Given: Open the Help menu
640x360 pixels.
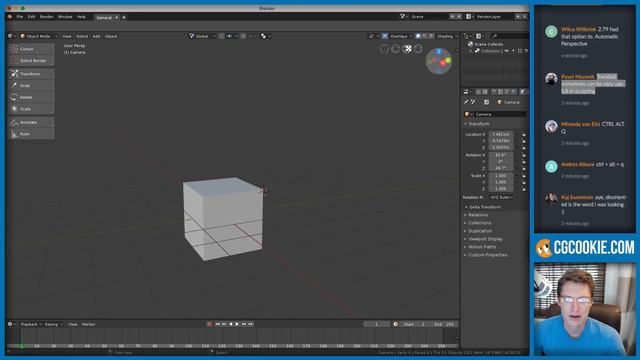Looking at the screenshot, I should [x=81, y=17].
